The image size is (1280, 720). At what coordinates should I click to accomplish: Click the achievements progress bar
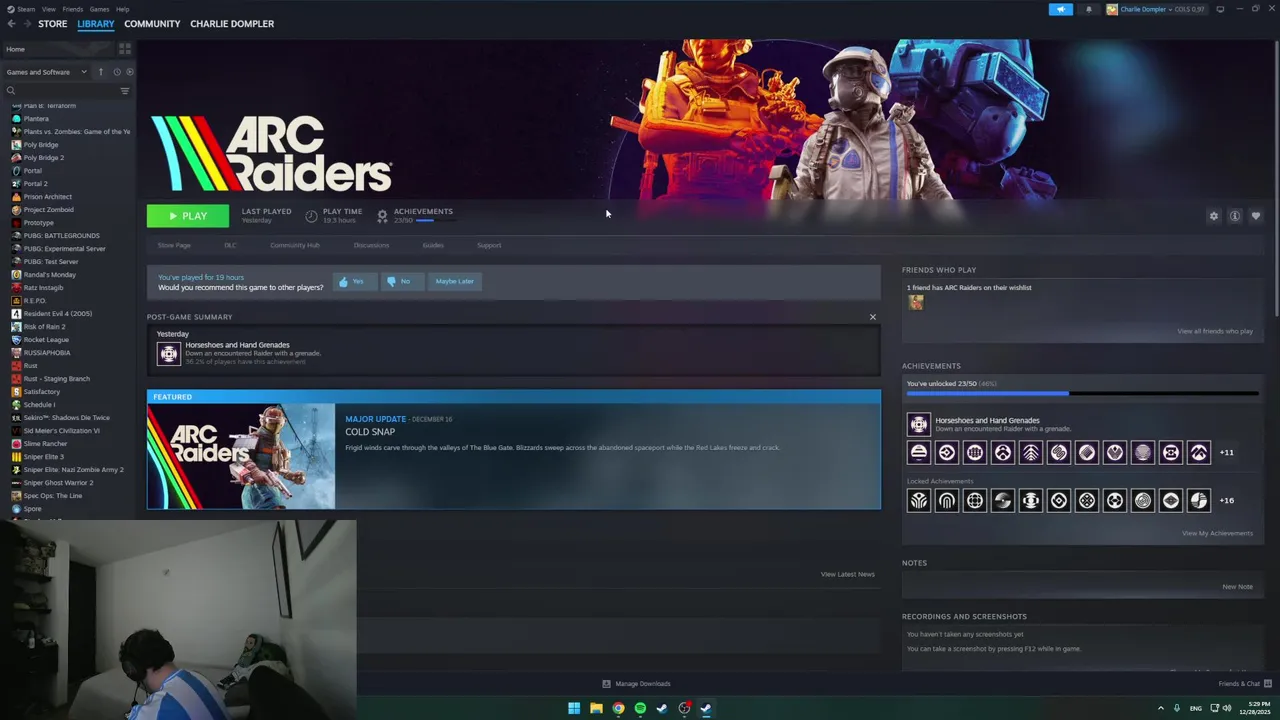1082,393
